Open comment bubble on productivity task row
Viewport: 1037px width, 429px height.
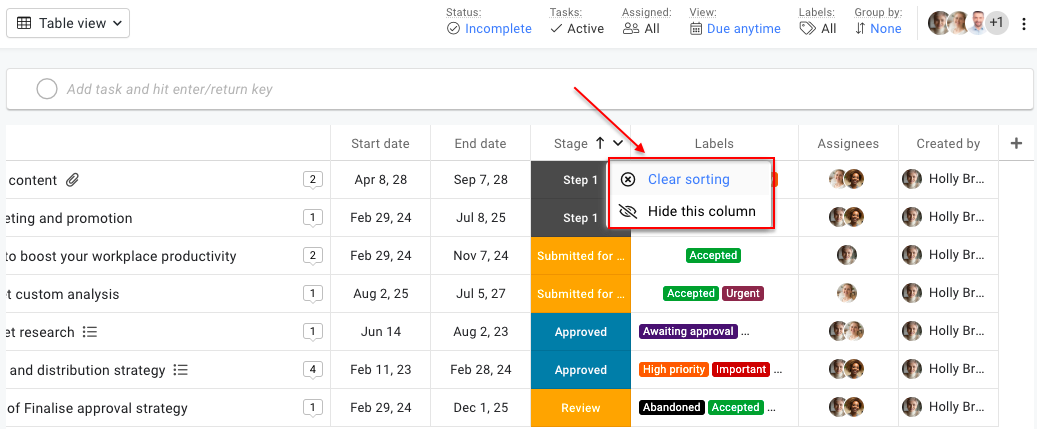pyautogui.click(x=313, y=256)
